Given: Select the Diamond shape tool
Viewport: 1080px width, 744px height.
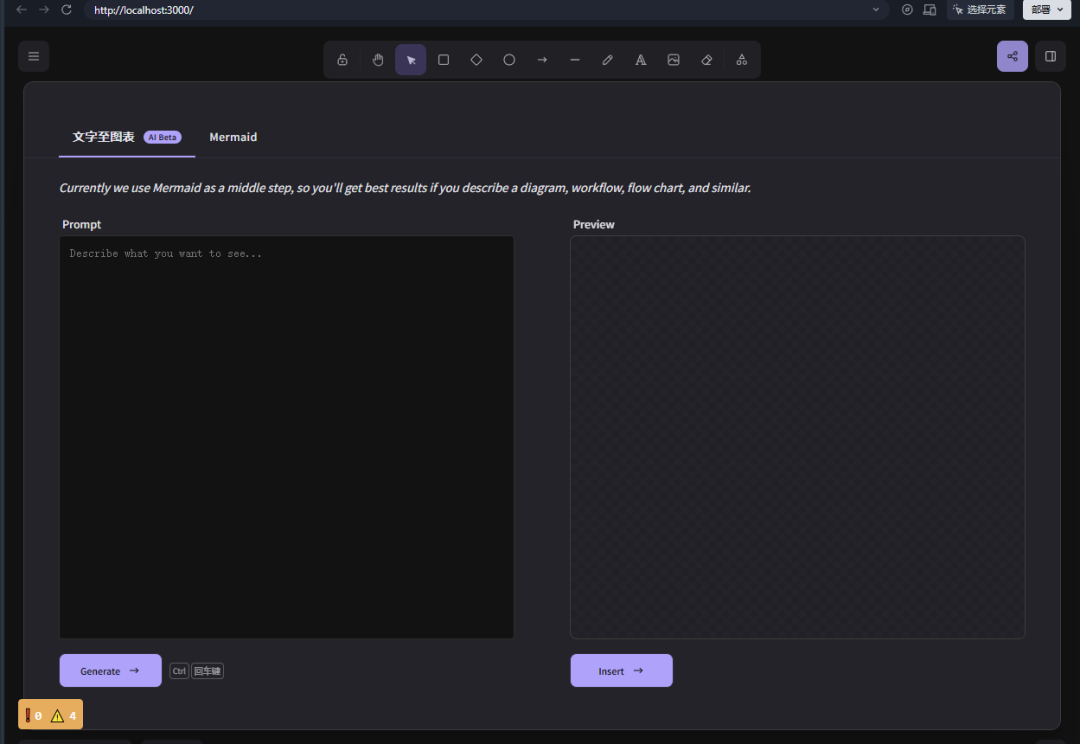Looking at the screenshot, I should [x=476, y=60].
